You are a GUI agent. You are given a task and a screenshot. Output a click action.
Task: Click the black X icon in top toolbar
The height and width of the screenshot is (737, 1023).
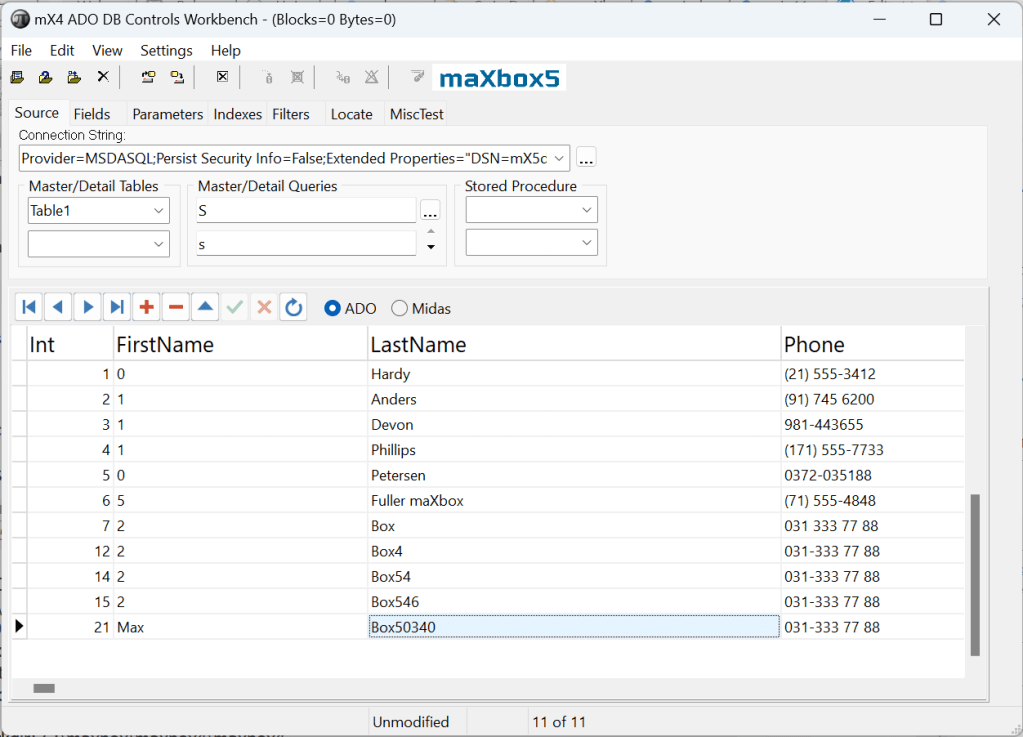tap(103, 77)
